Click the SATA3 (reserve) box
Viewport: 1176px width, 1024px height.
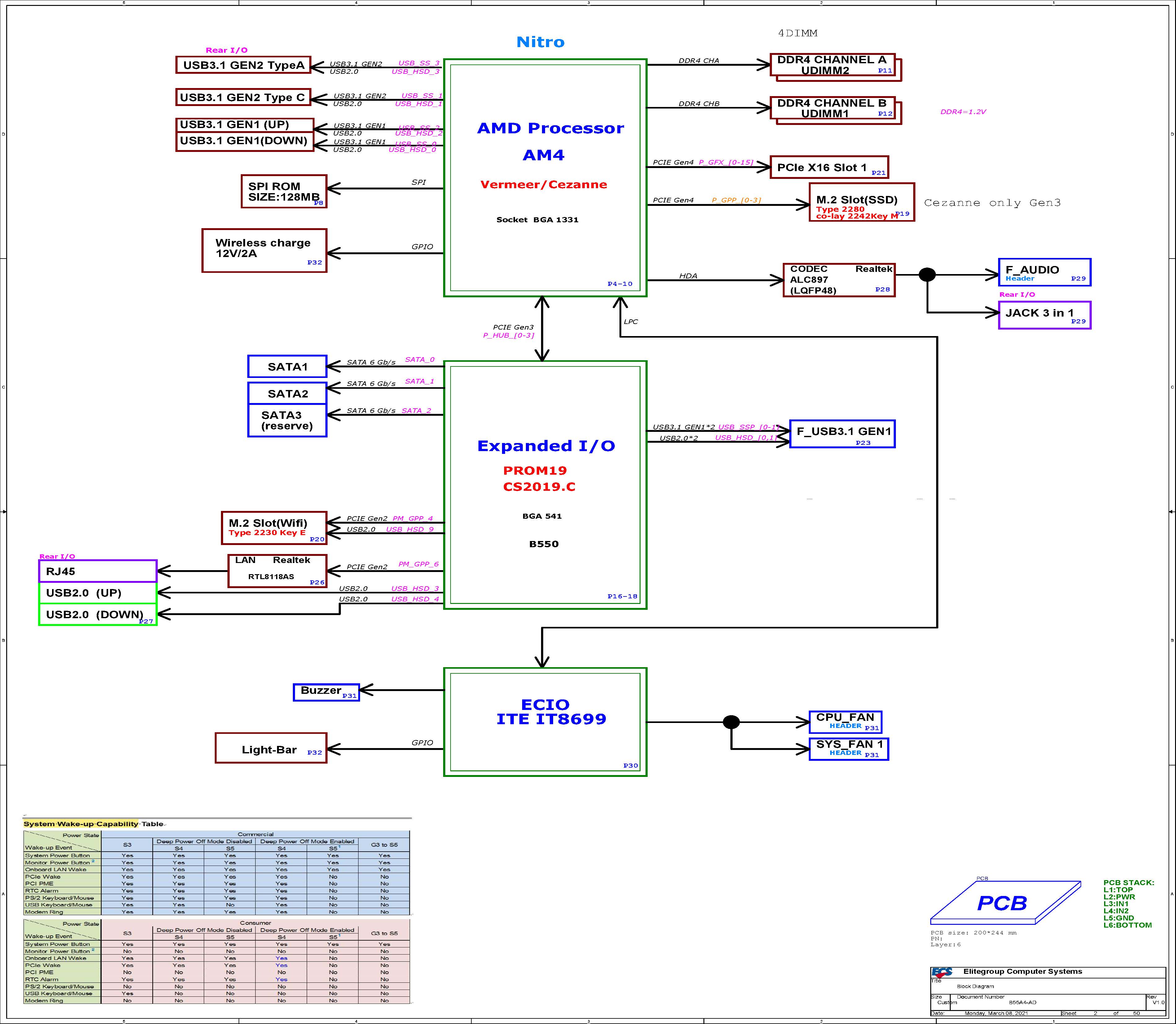coord(287,421)
